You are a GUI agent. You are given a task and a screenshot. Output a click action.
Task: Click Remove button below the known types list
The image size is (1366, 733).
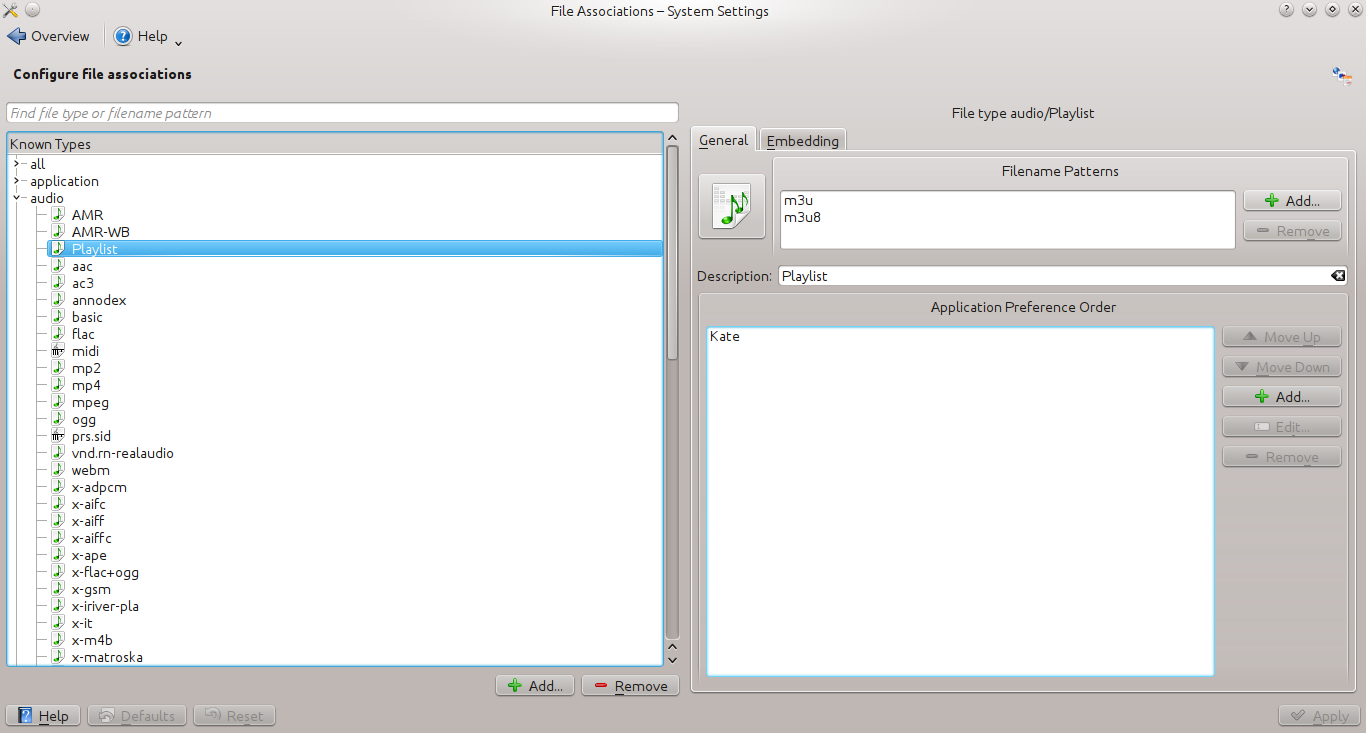[630, 686]
